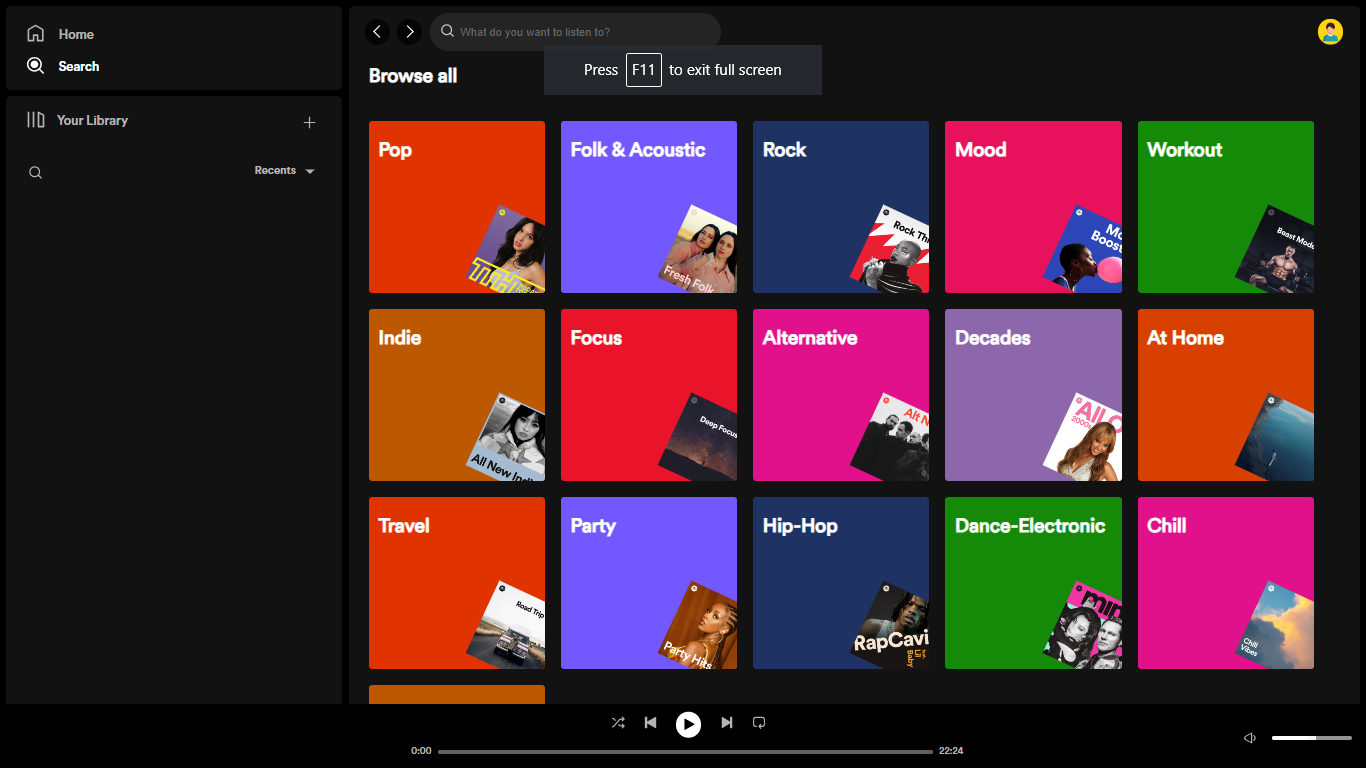Enable shuffle playback
This screenshot has width=1366, height=768.
pos(617,722)
